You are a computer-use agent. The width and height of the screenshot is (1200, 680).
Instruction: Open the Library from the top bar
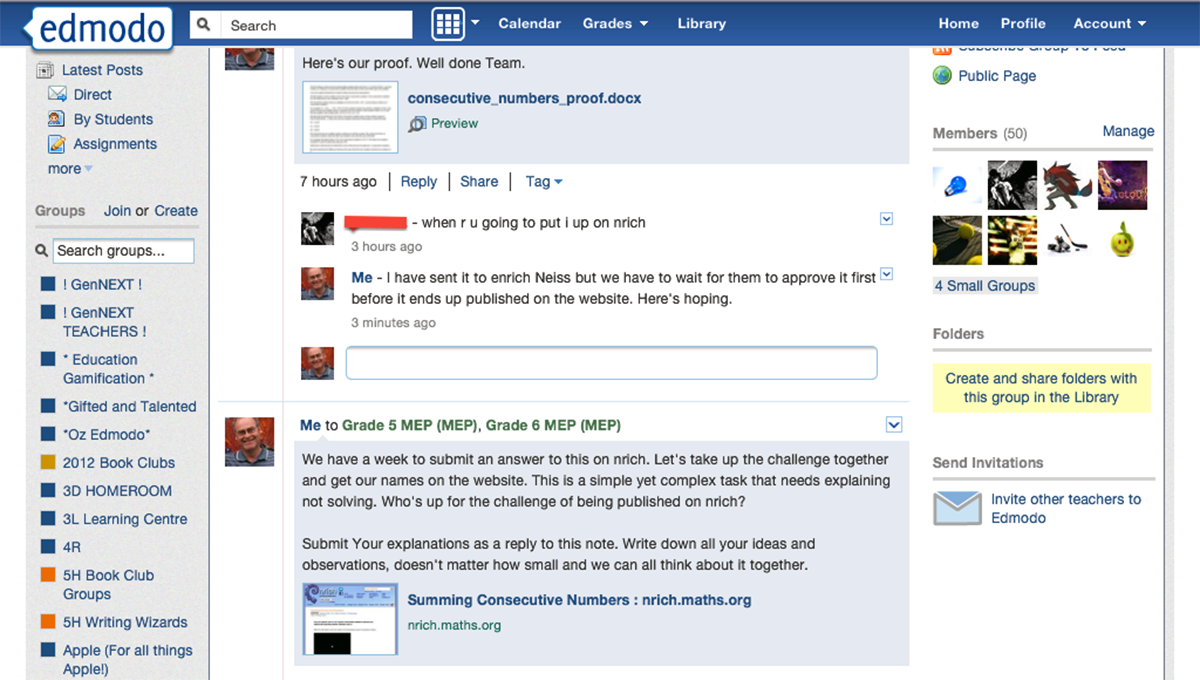(701, 23)
